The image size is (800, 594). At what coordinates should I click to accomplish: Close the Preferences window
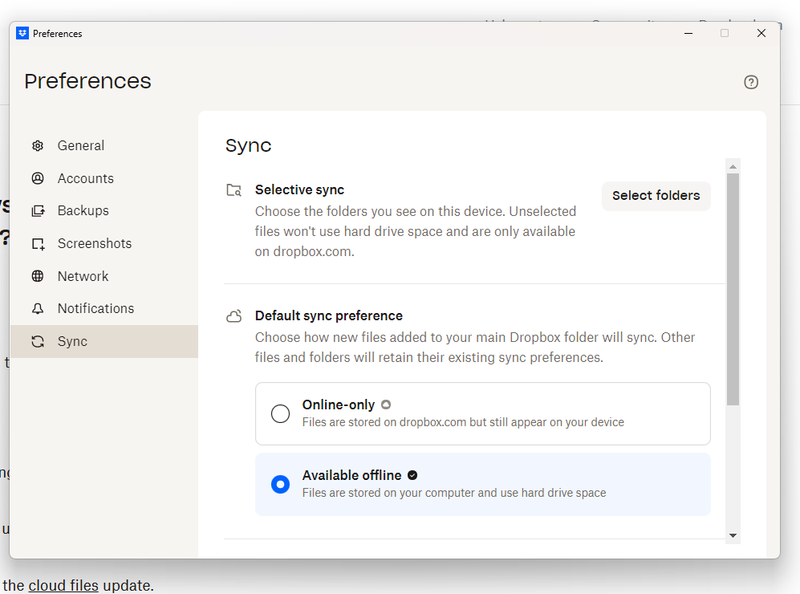click(x=761, y=33)
